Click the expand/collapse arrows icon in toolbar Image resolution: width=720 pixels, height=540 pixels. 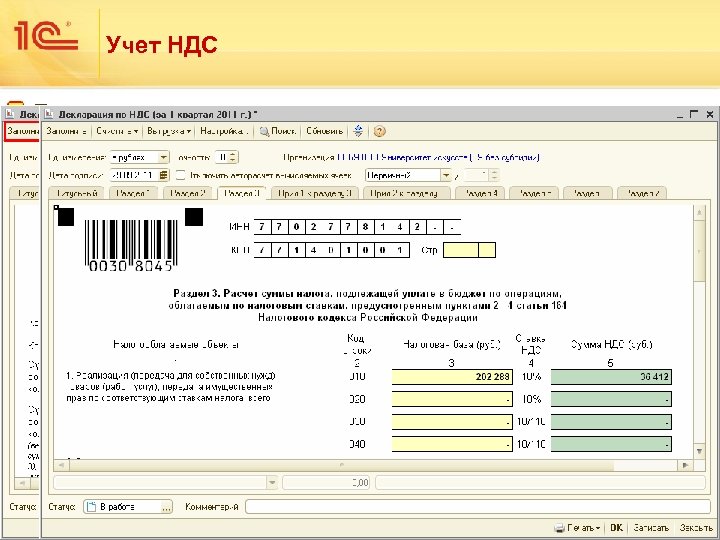tap(358, 131)
